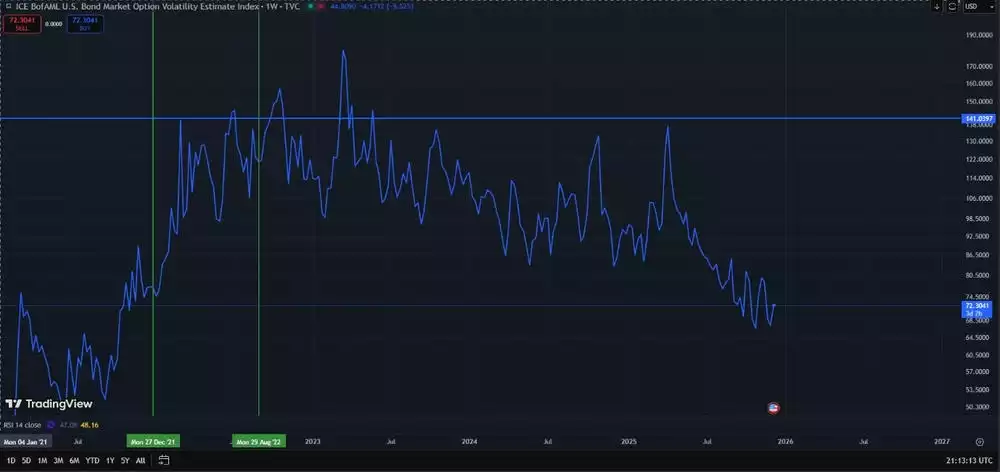Click the 21:13:13 UTC timezone selector
The image size is (1000, 472).
click(968, 461)
